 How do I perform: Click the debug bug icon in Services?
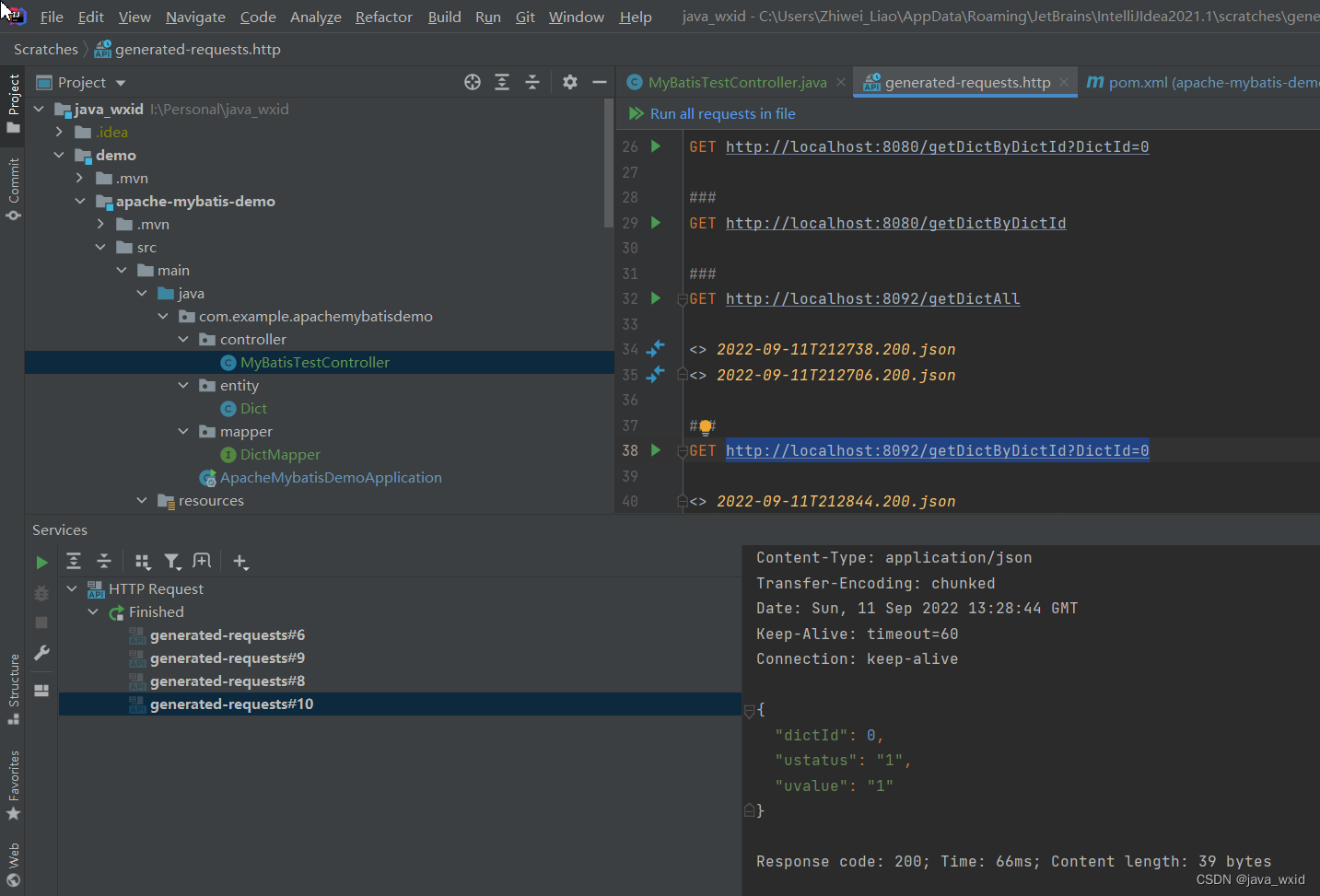(x=41, y=593)
